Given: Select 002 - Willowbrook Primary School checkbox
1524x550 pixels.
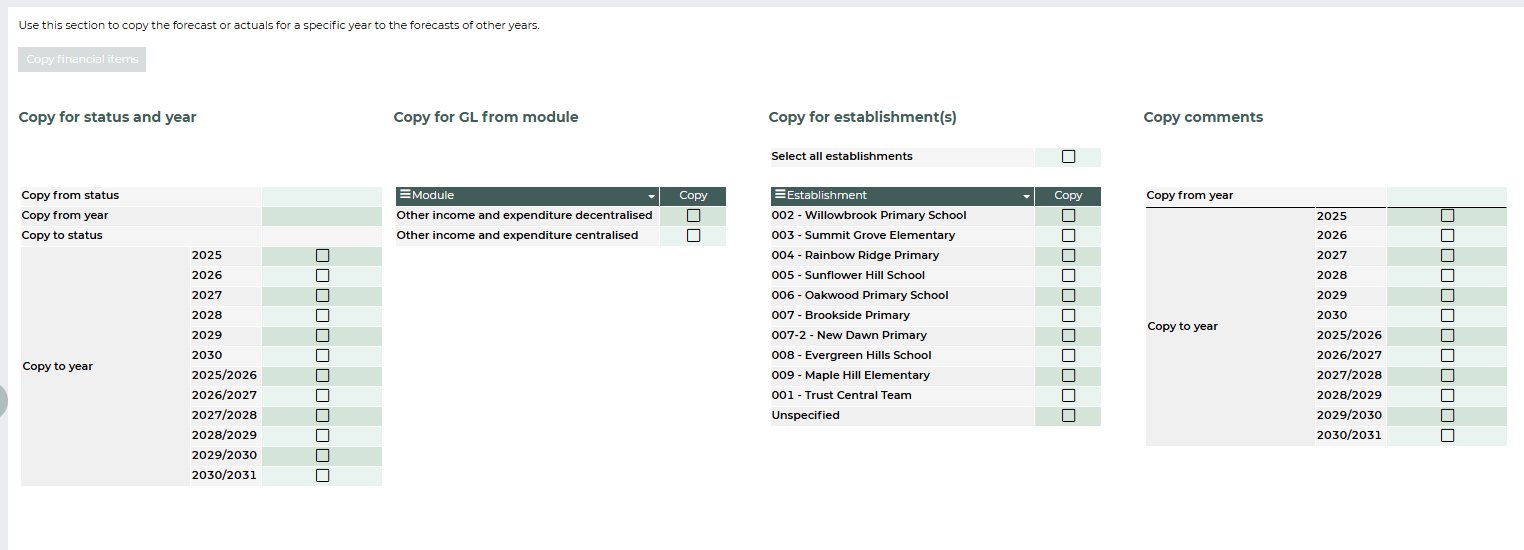Looking at the screenshot, I should pos(1068,215).
